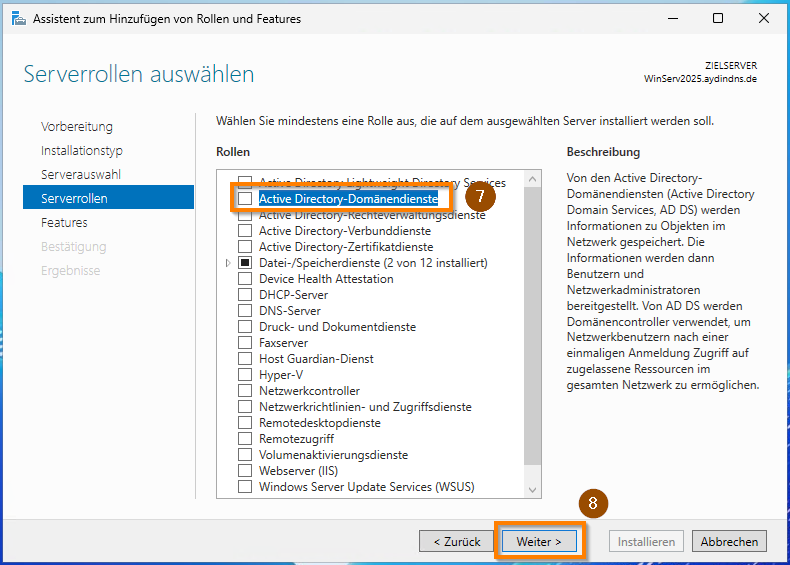This screenshot has width=790, height=565.
Task: Check Active Directory-Rechteverwaltungsdienste checkbox
Action: pyautogui.click(x=245, y=216)
